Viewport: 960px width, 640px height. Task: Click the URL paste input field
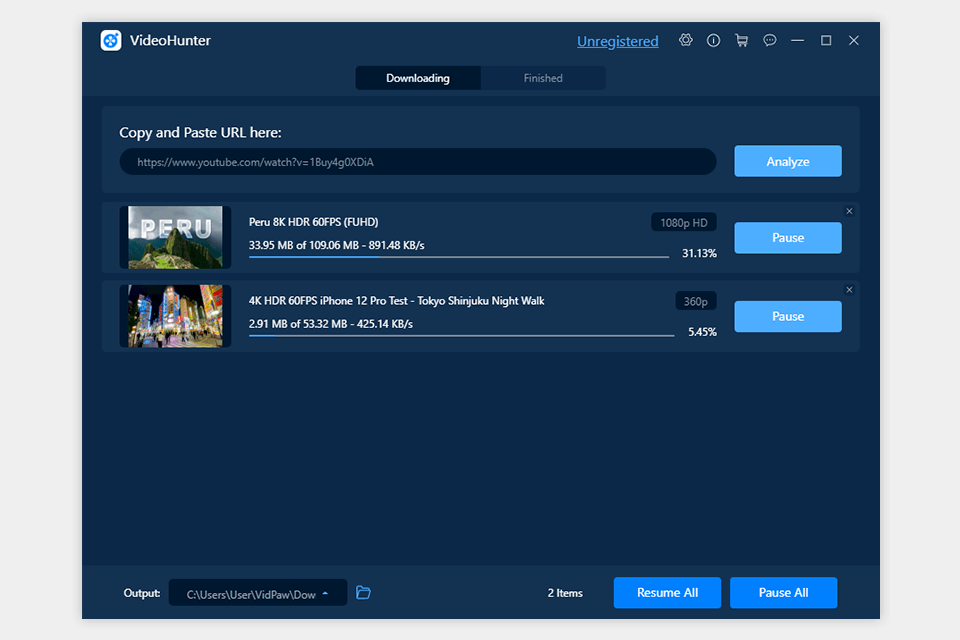(418, 161)
